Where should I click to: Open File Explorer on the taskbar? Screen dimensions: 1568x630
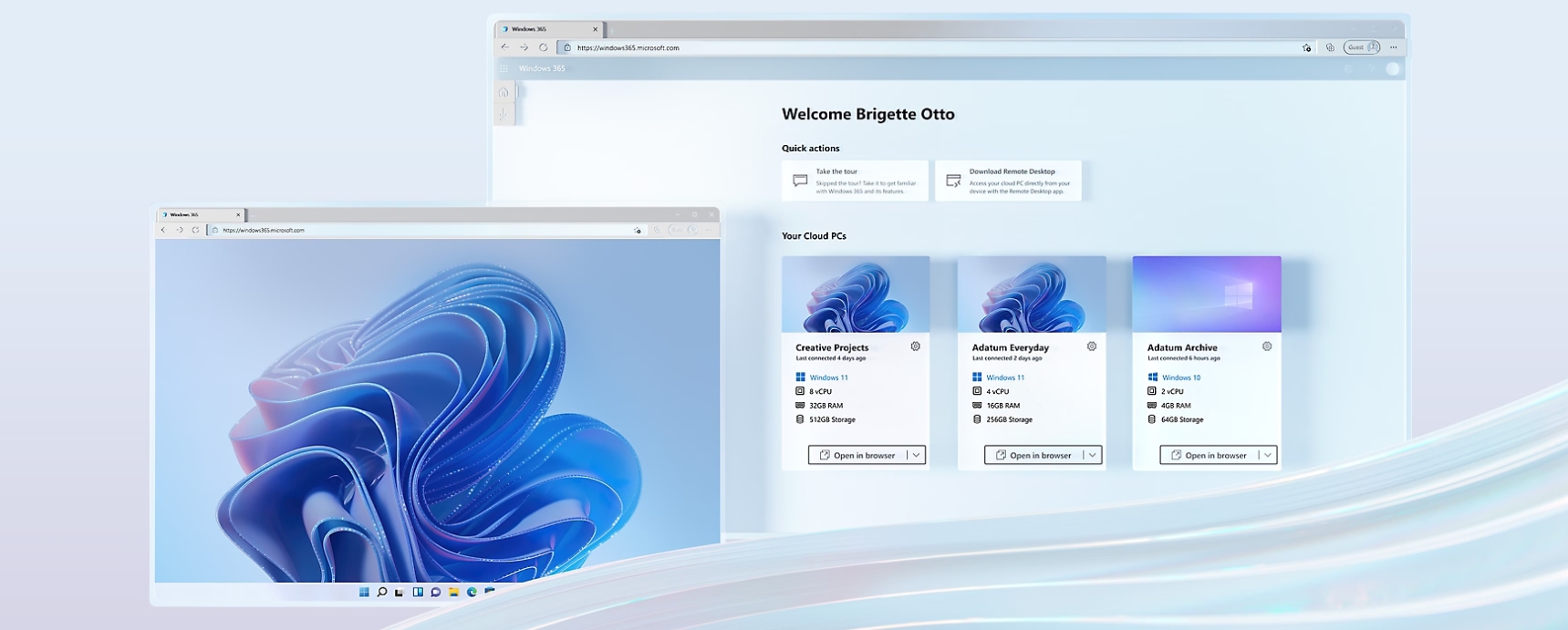tap(453, 592)
